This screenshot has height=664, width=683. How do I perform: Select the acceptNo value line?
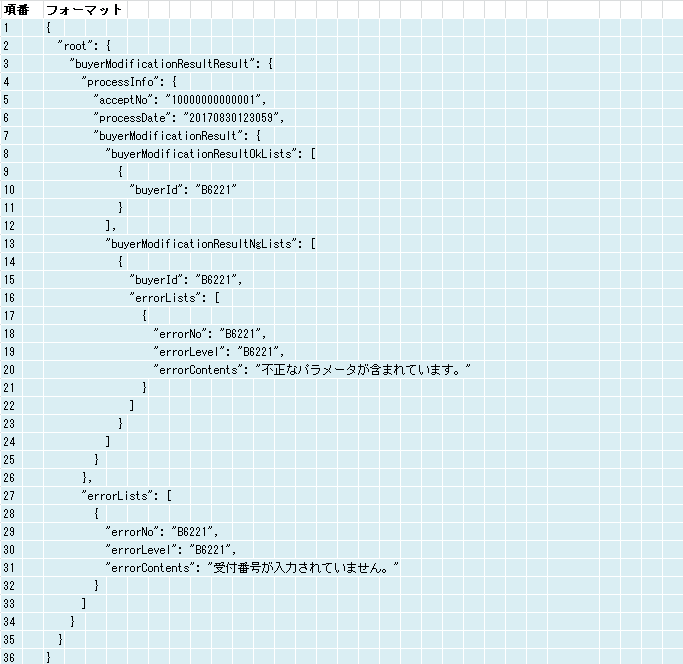[180, 100]
